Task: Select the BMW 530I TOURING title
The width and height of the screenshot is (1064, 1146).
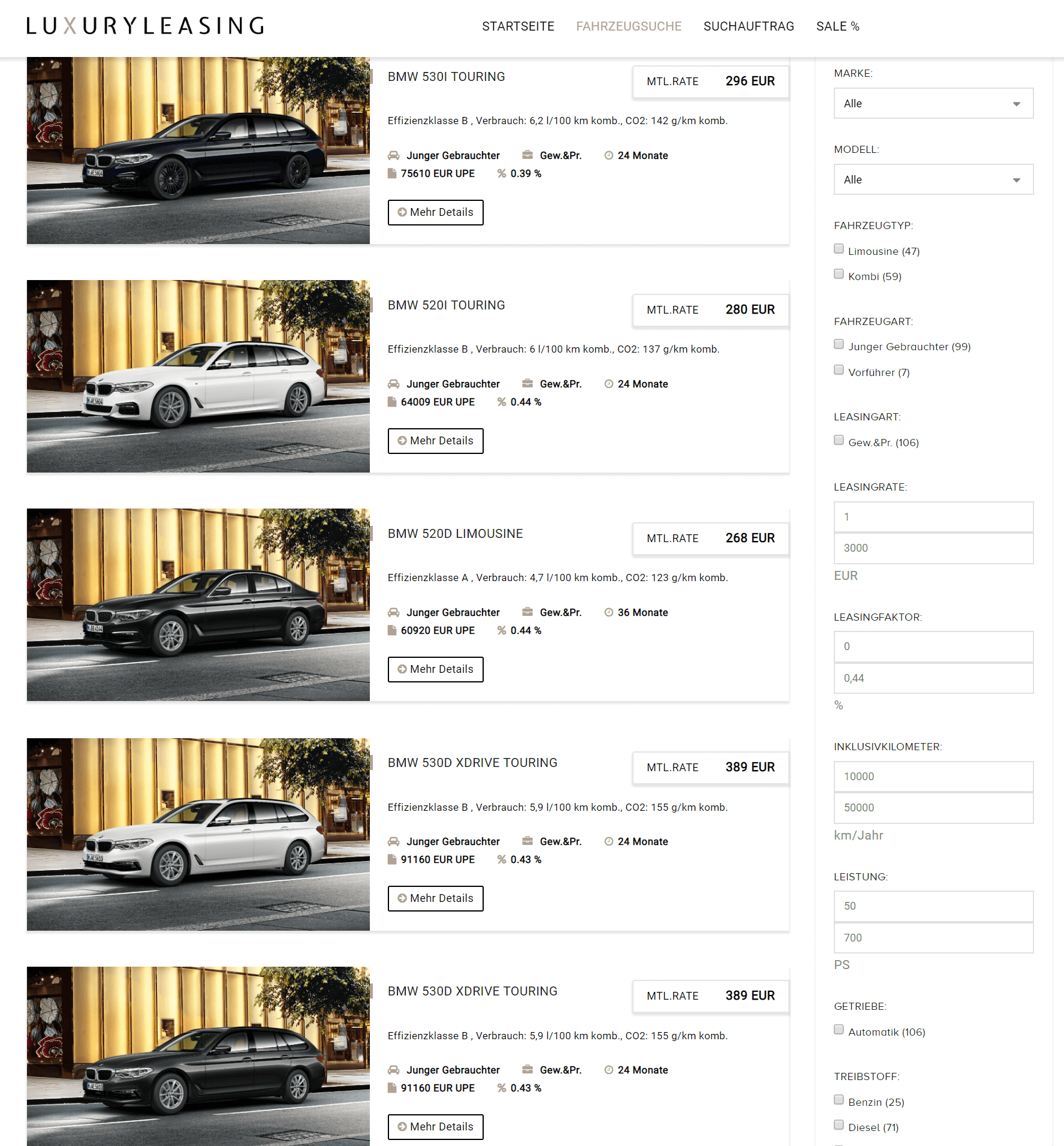Action: pyautogui.click(x=446, y=77)
